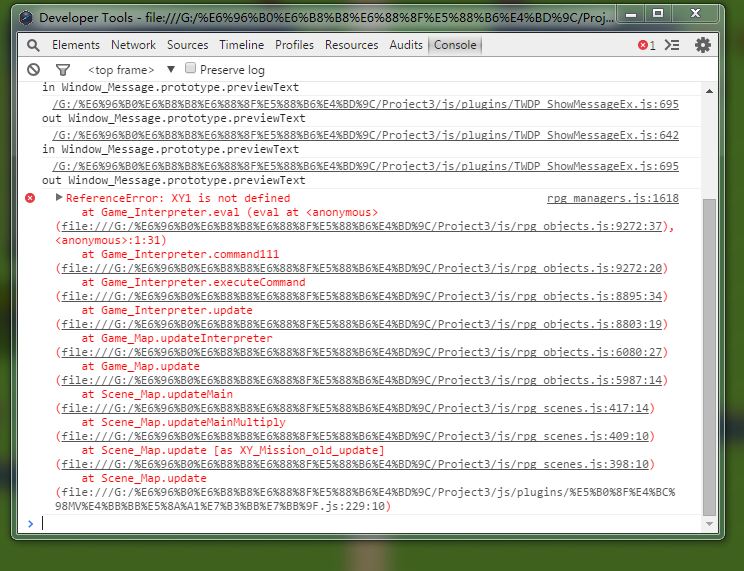This screenshot has height=571, width=744.
Task: Open the search magnifier icon
Action: click(x=33, y=45)
